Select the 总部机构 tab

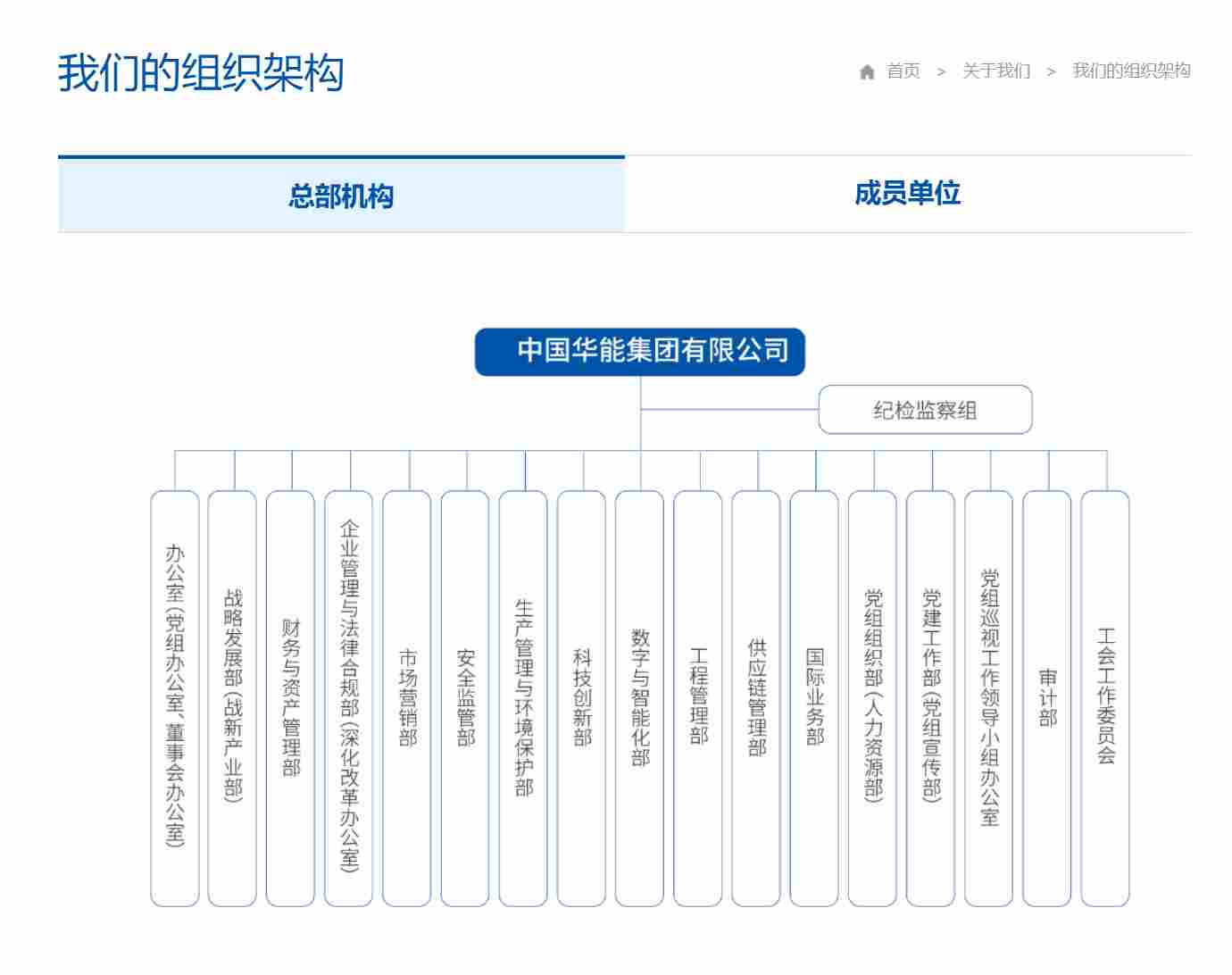pyautogui.click(x=341, y=195)
